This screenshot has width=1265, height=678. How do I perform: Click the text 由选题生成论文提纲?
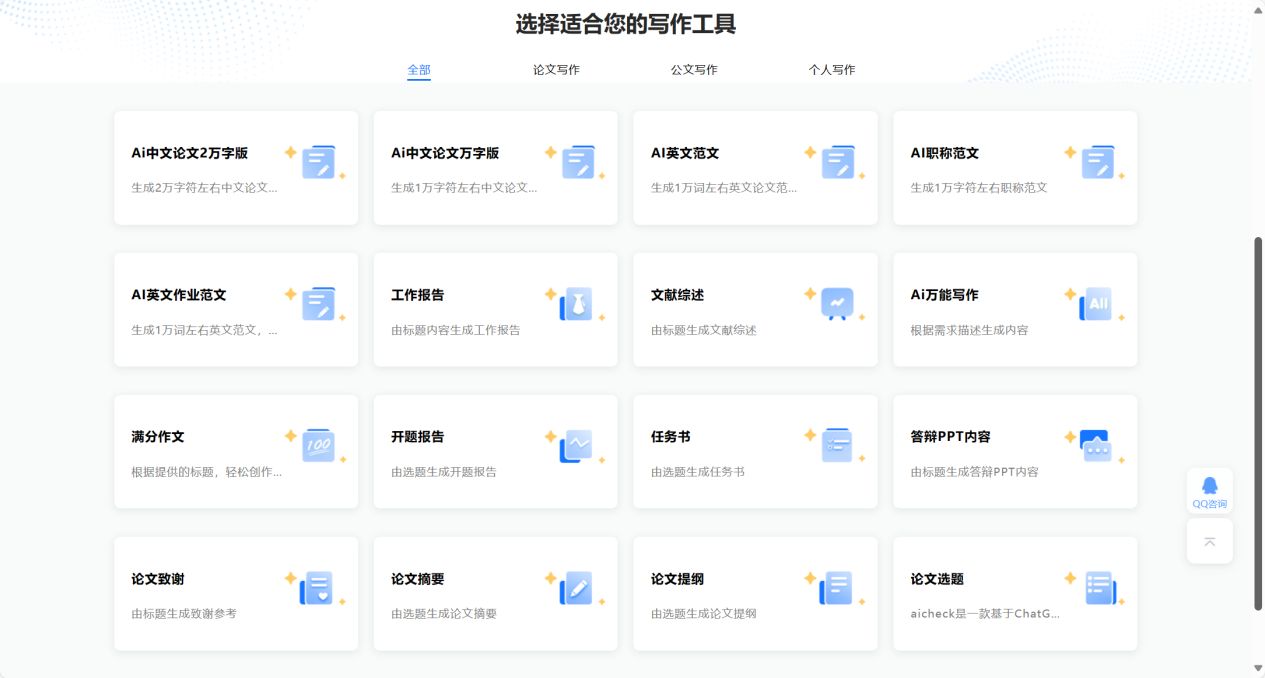pyautogui.click(x=704, y=613)
